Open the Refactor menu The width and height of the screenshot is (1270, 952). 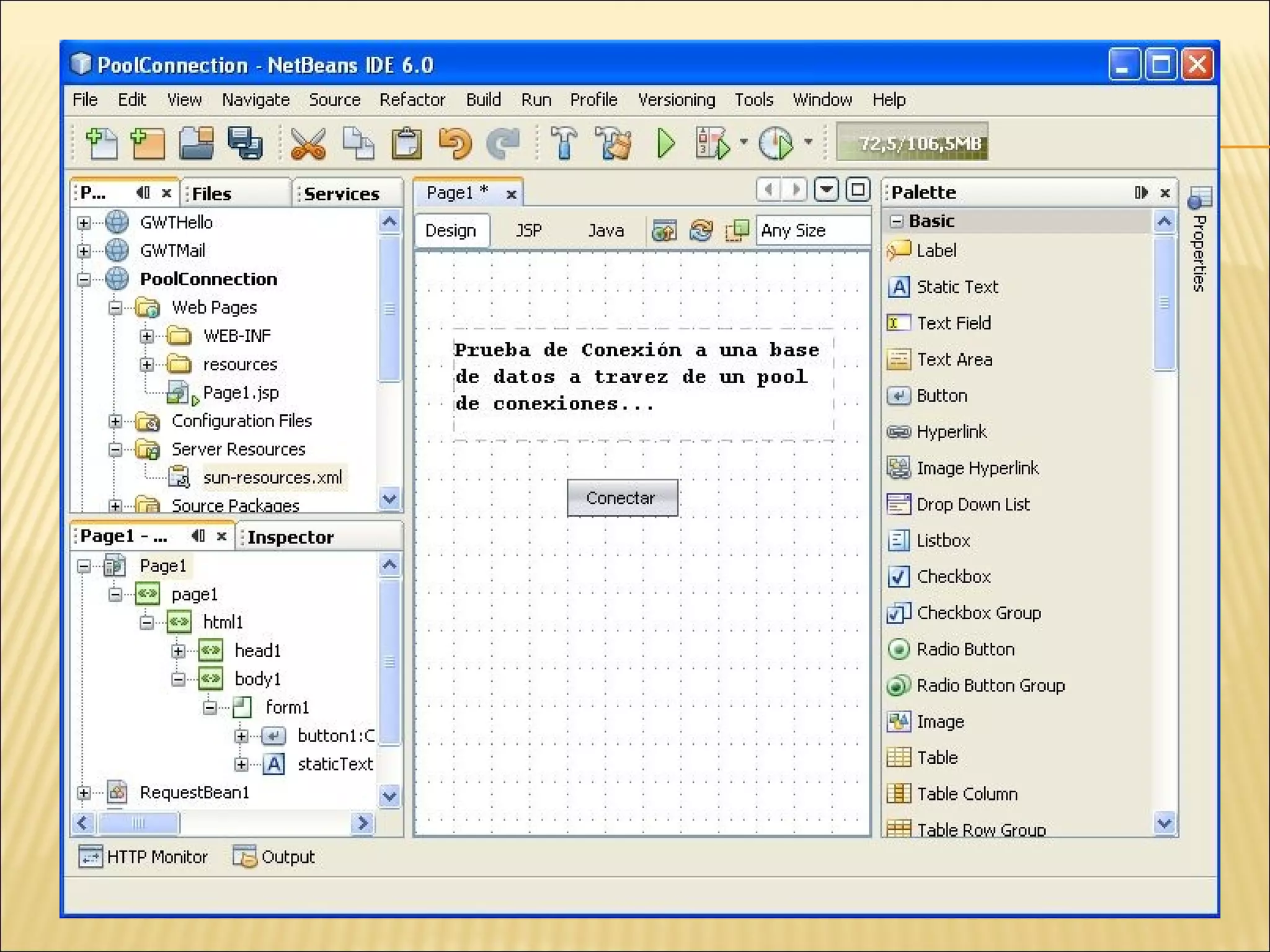coord(412,100)
